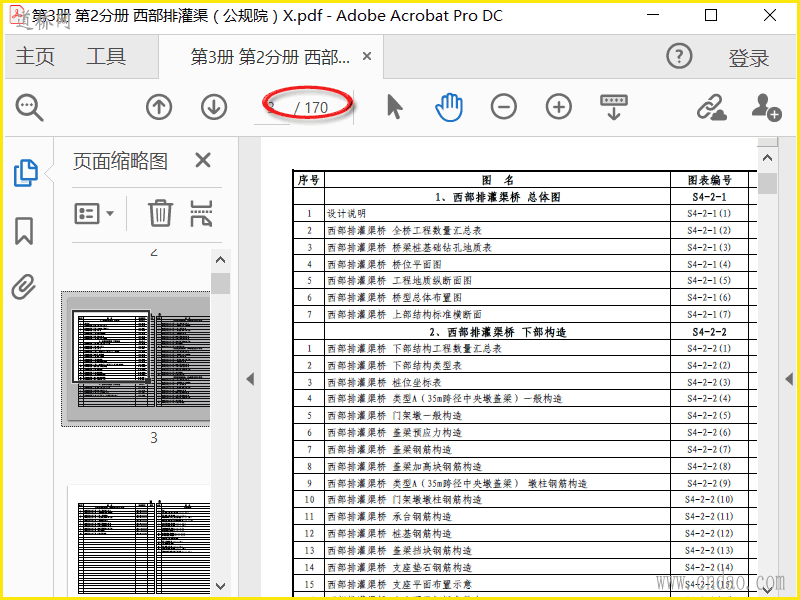This screenshot has width=800, height=600.
Task: Go to next page with down arrow
Action: point(214,107)
